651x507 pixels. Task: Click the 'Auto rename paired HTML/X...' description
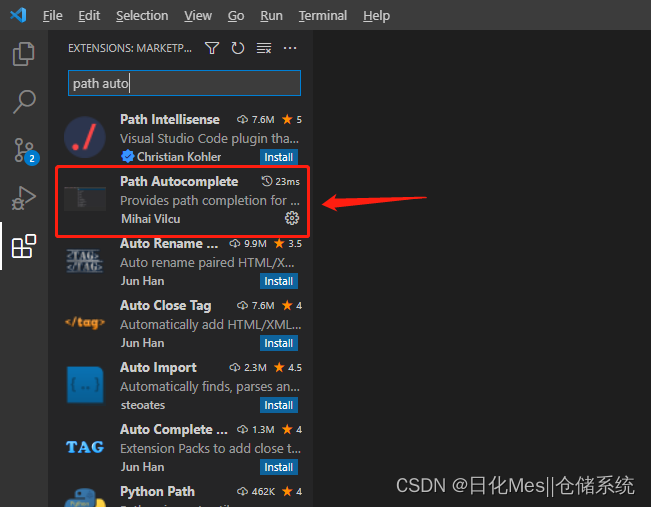coord(207,262)
